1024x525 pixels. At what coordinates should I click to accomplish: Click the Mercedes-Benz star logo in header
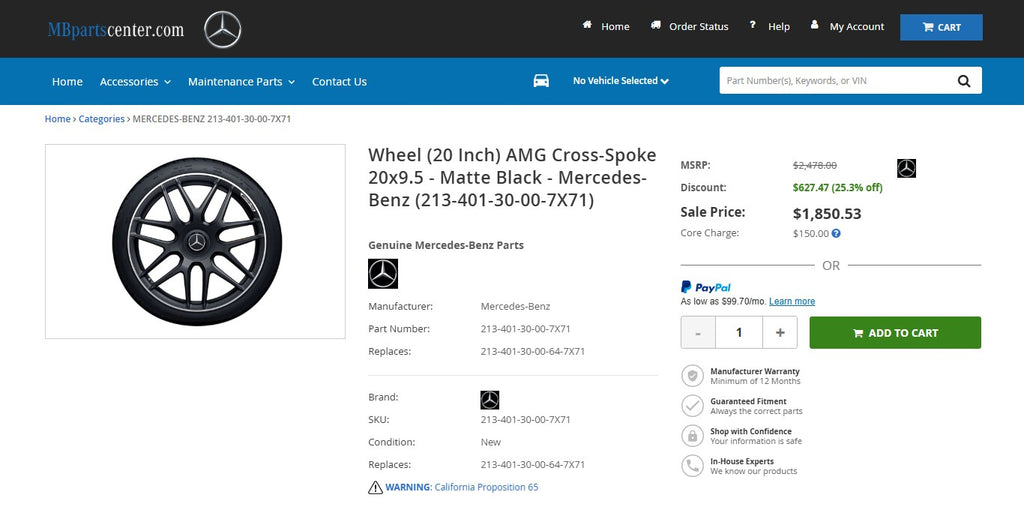[223, 29]
